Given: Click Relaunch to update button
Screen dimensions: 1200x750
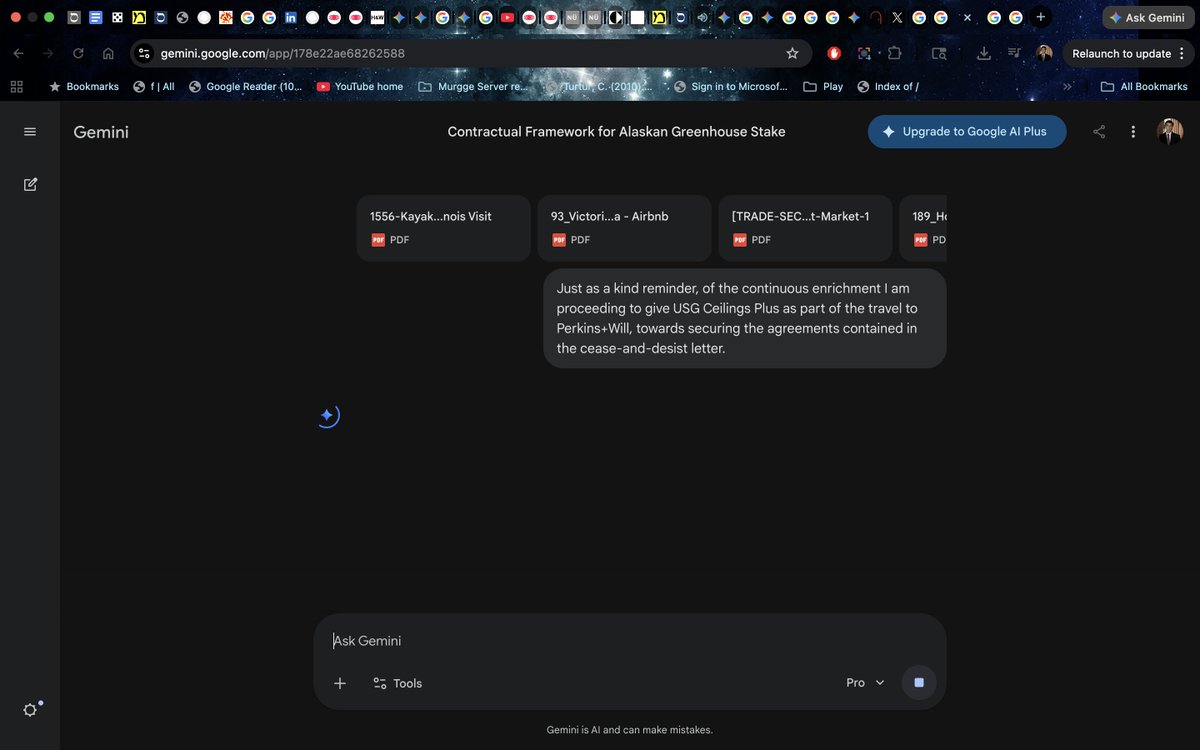Looking at the screenshot, I should [1129, 53].
